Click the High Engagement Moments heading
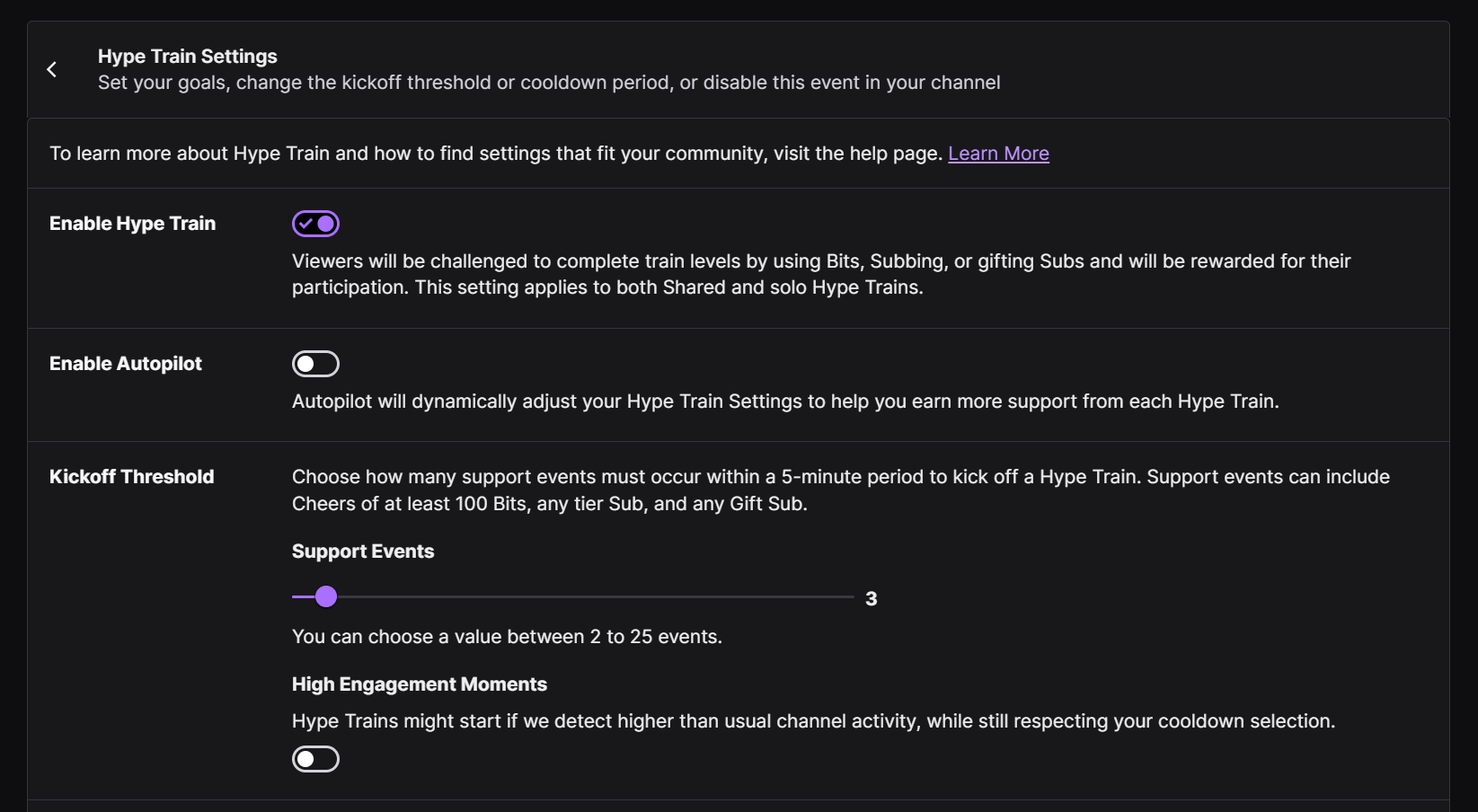1478x812 pixels. 419,684
